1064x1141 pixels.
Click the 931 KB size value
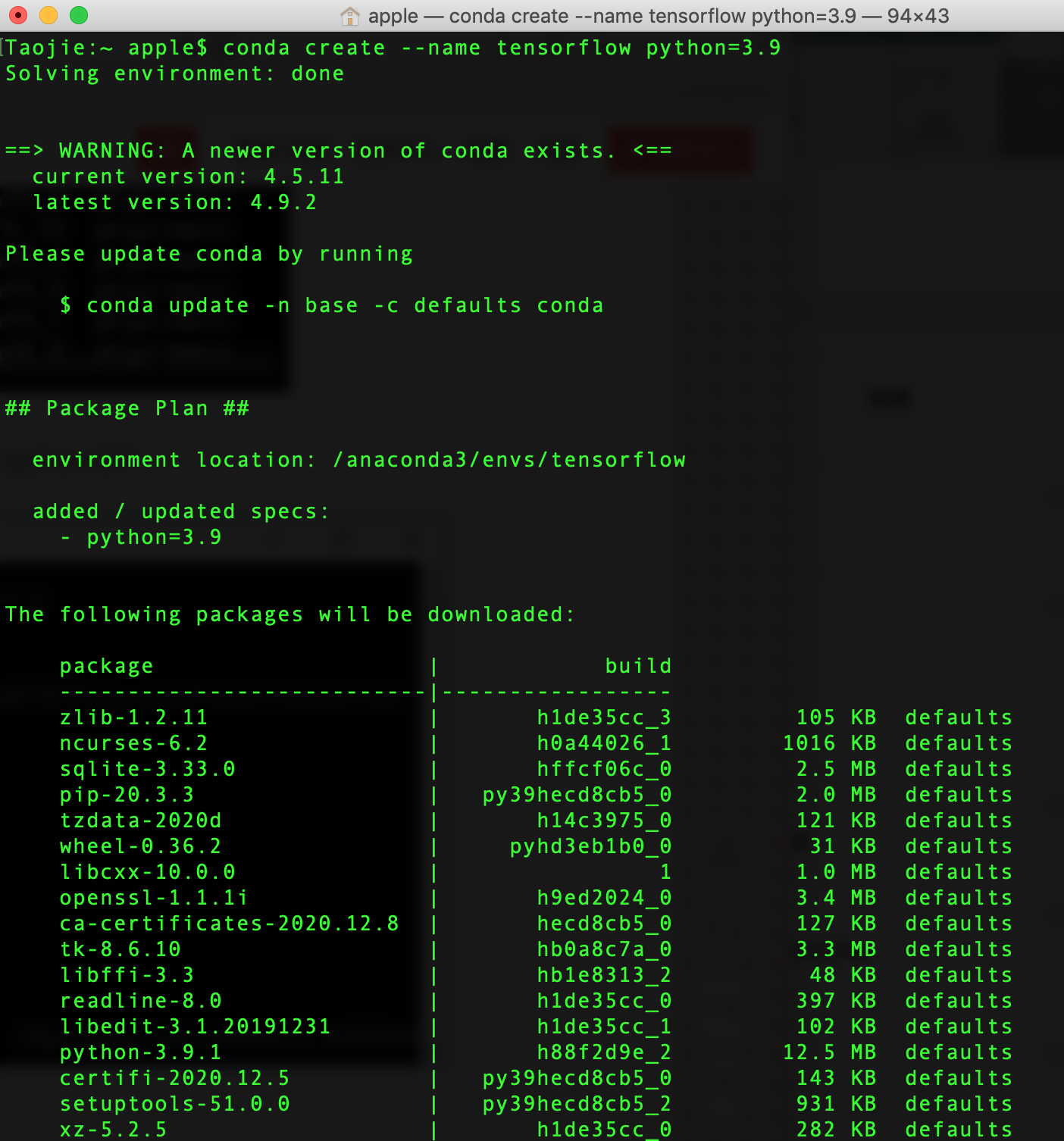tap(837, 1104)
